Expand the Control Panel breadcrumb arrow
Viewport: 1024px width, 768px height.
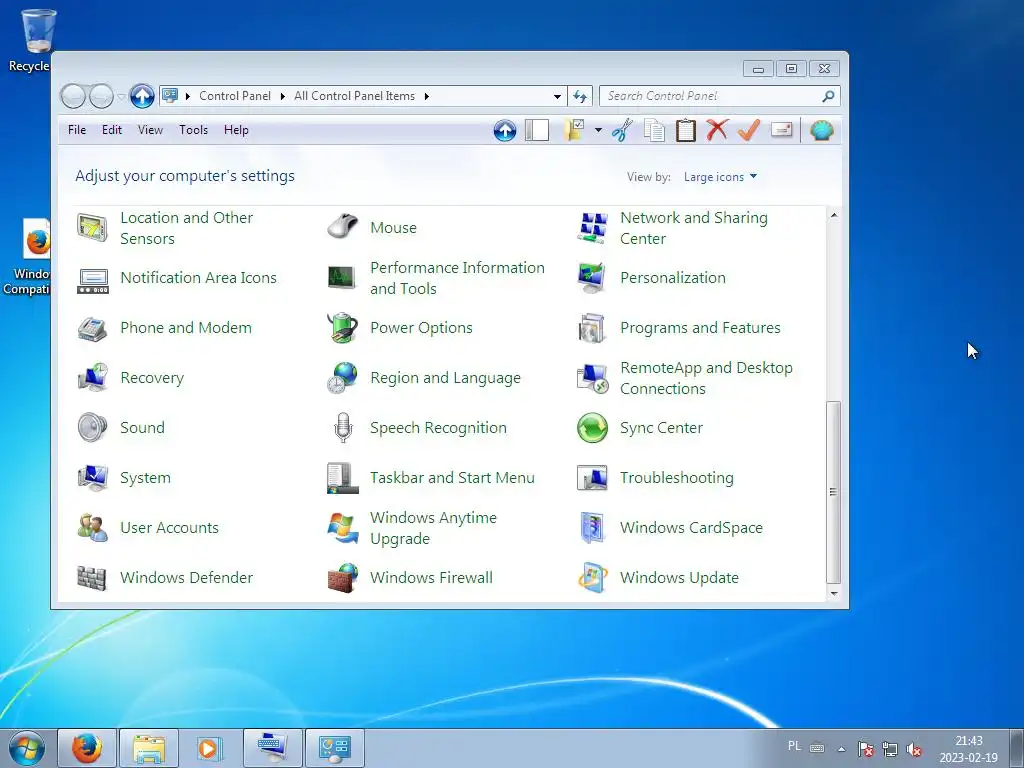[x=283, y=96]
